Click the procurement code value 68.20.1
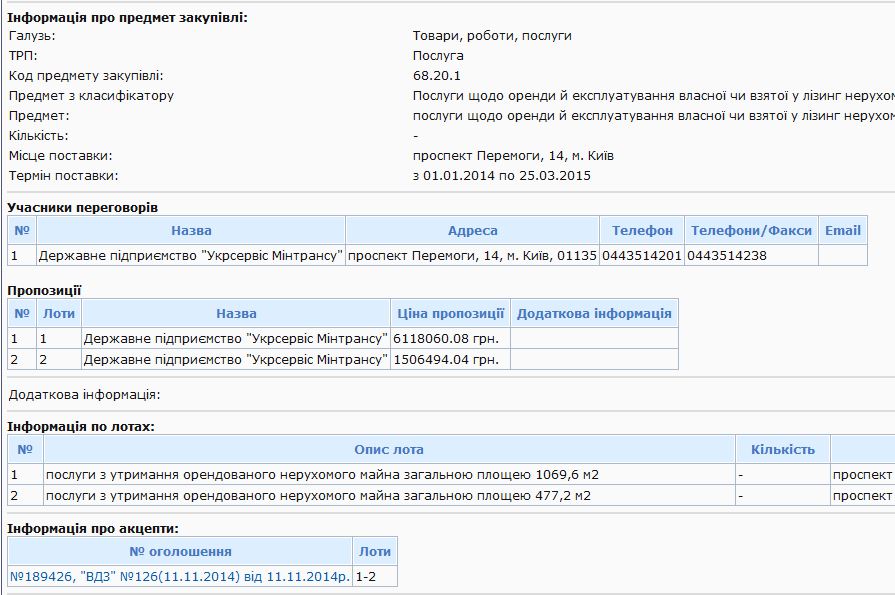 click(437, 76)
